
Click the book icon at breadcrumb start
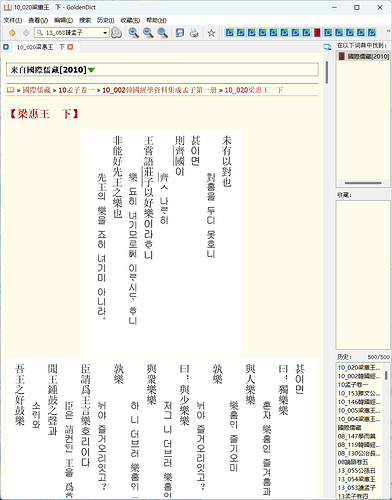(x=10, y=90)
